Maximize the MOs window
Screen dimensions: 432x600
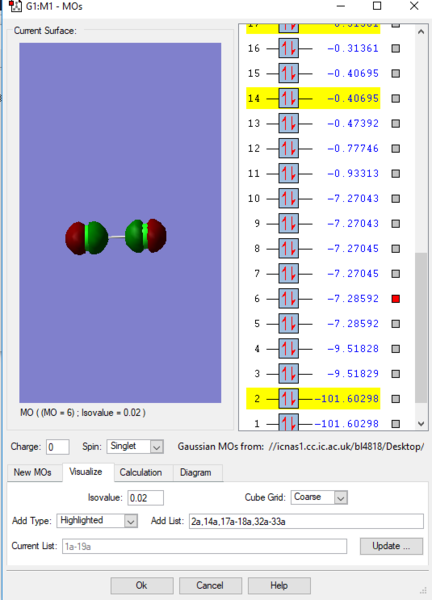click(377, 6)
